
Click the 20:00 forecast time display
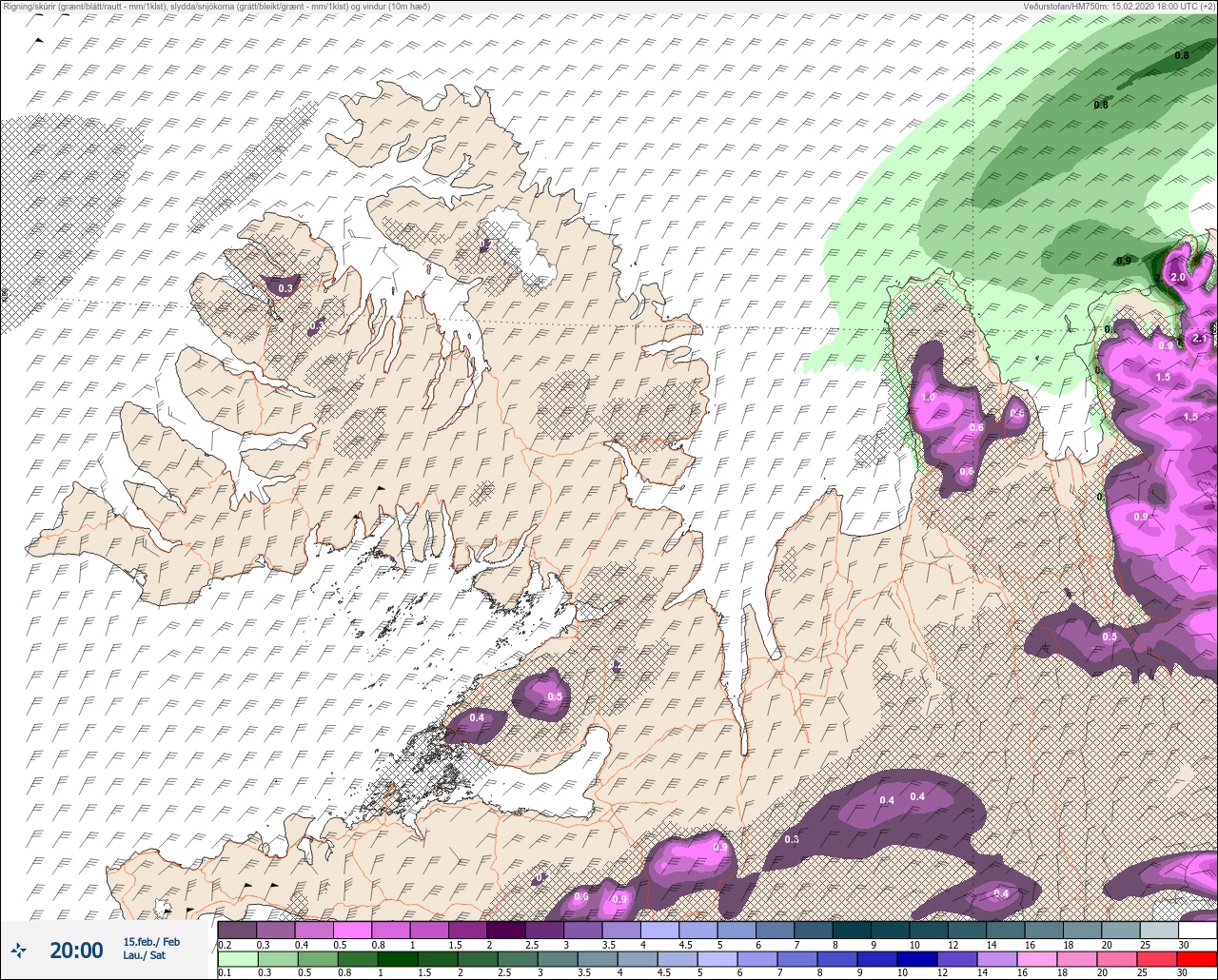(76, 950)
